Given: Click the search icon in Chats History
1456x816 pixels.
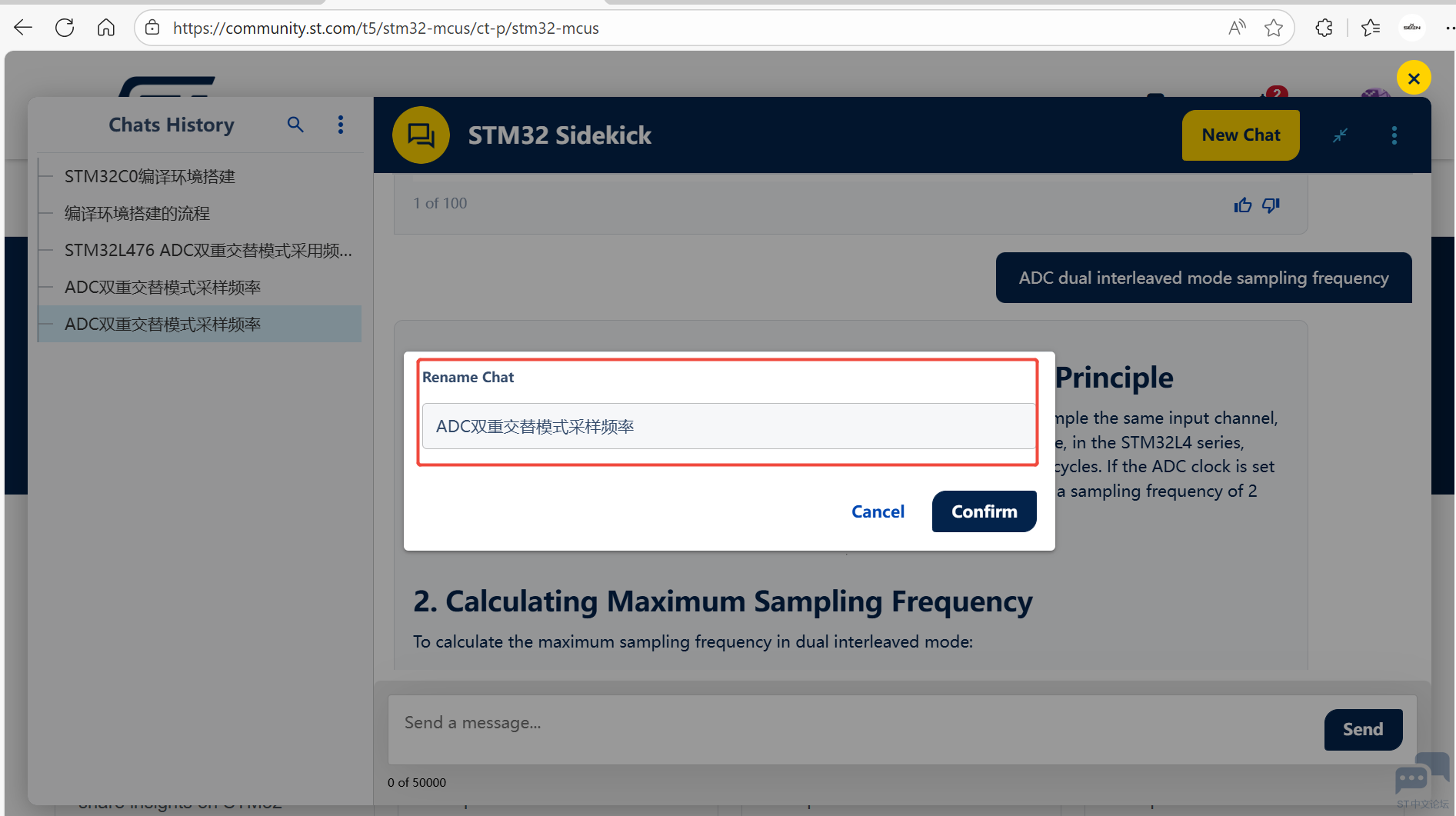Looking at the screenshot, I should click(295, 125).
